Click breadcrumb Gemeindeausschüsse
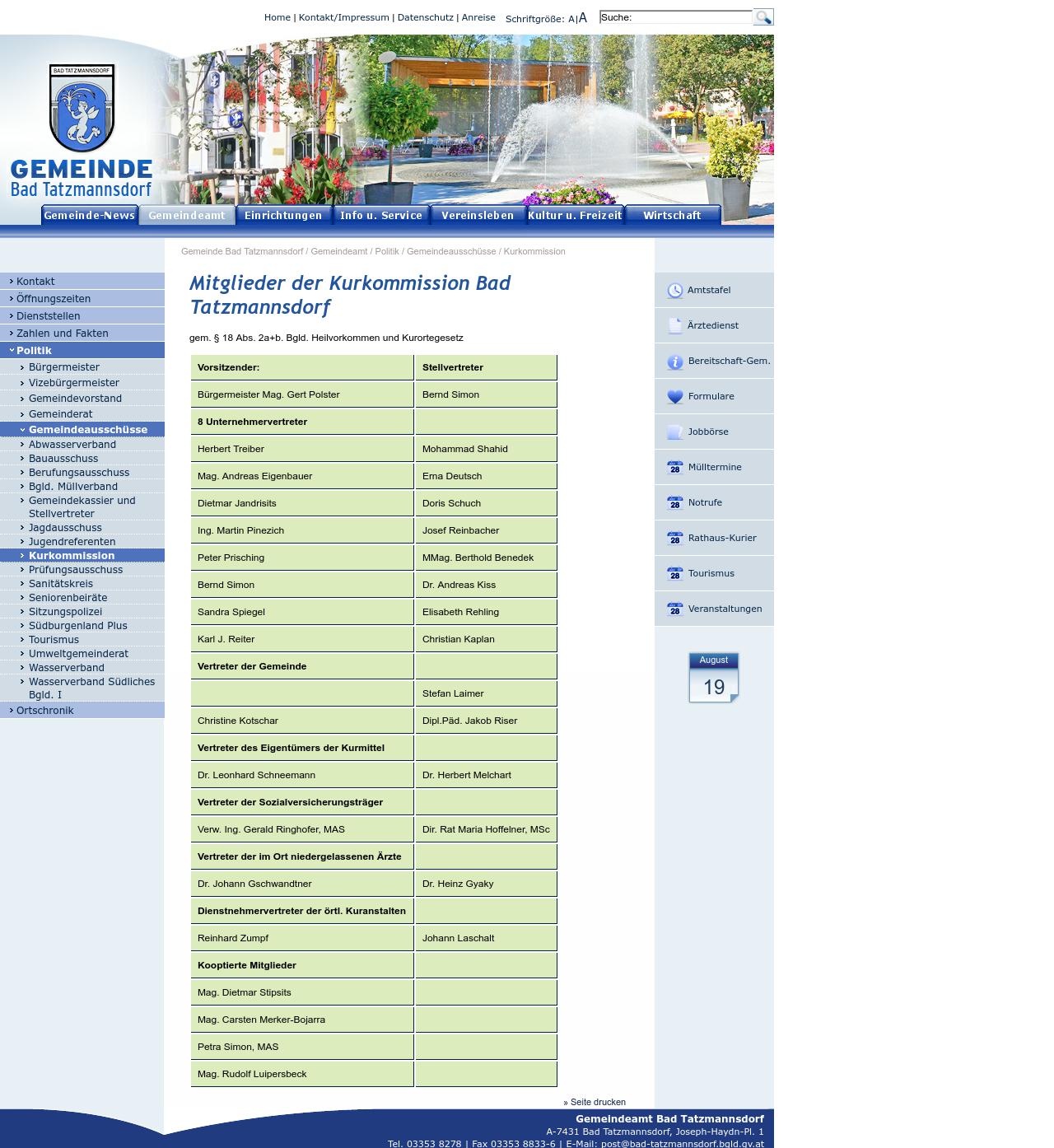Image resolution: width=1054 pixels, height=1148 pixels. click(451, 251)
